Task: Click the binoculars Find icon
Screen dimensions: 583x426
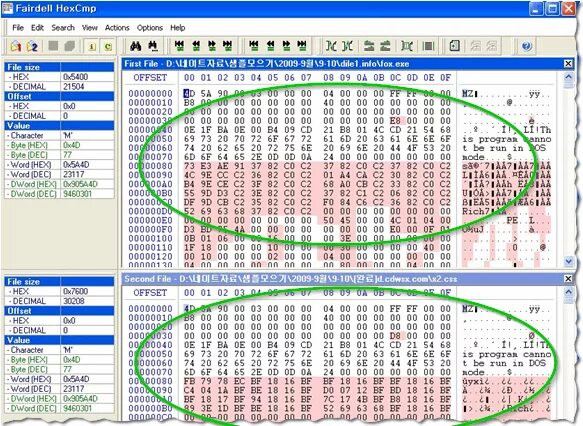Action: pos(136,46)
